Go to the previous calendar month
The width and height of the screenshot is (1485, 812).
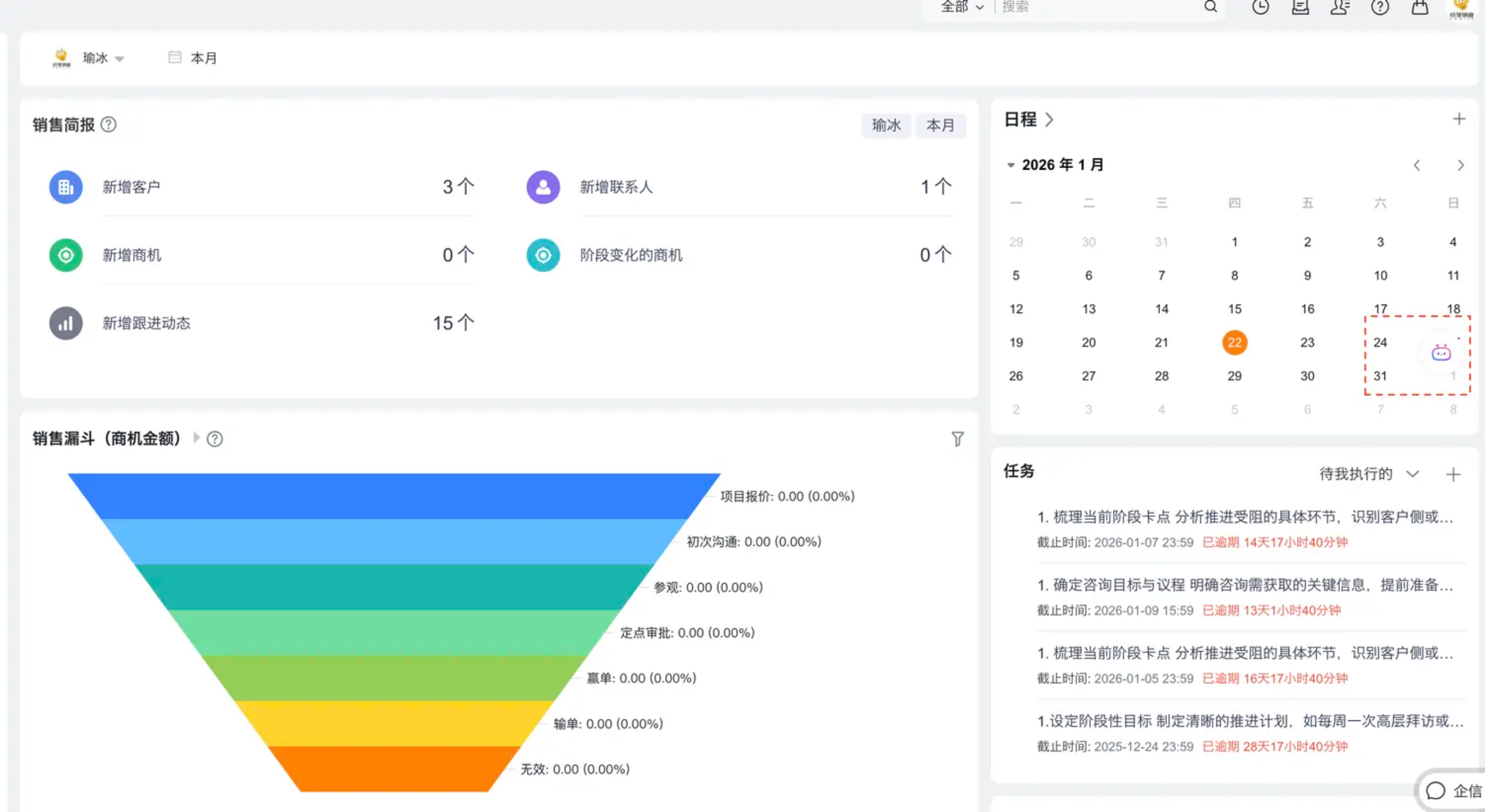click(1416, 166)
